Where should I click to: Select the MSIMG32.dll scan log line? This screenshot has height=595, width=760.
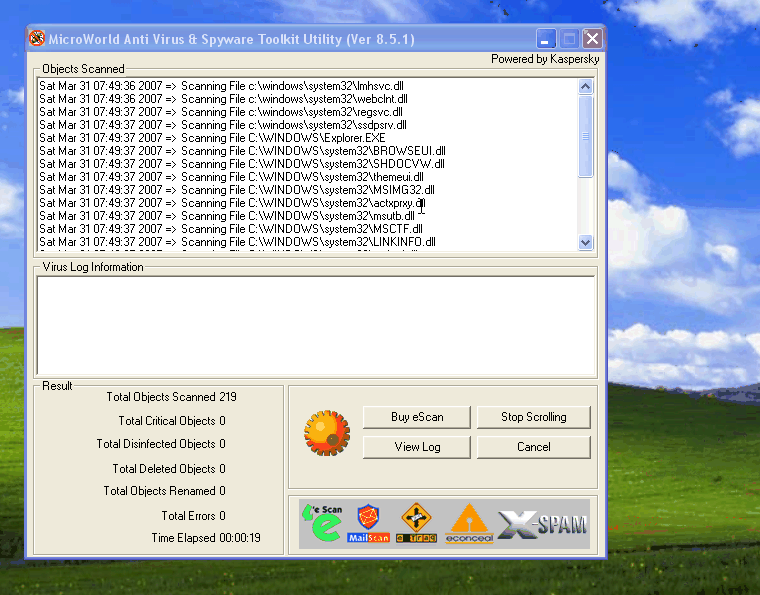tap(237, 190)
